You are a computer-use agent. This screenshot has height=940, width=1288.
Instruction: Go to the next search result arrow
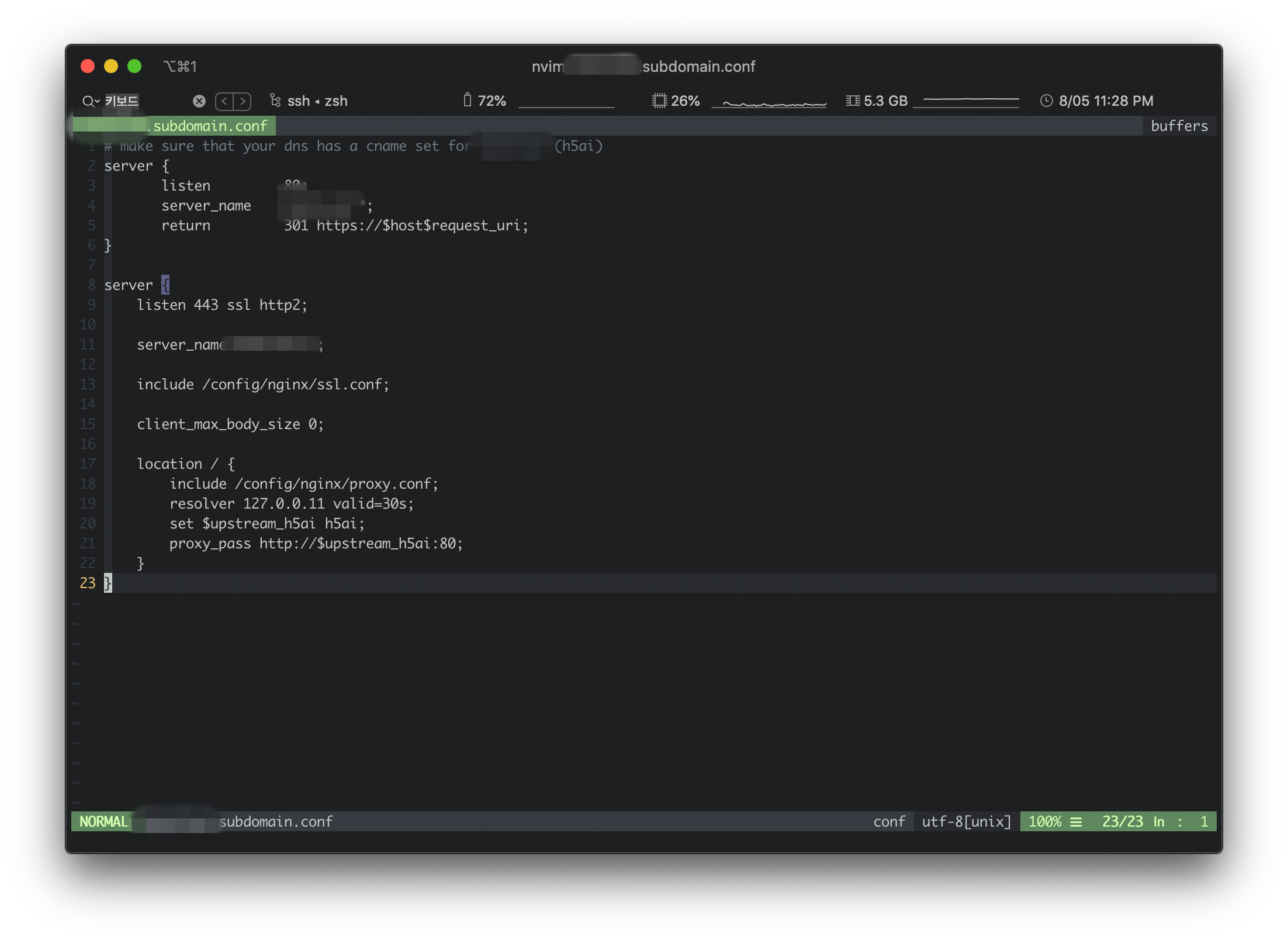coord(243,101)
